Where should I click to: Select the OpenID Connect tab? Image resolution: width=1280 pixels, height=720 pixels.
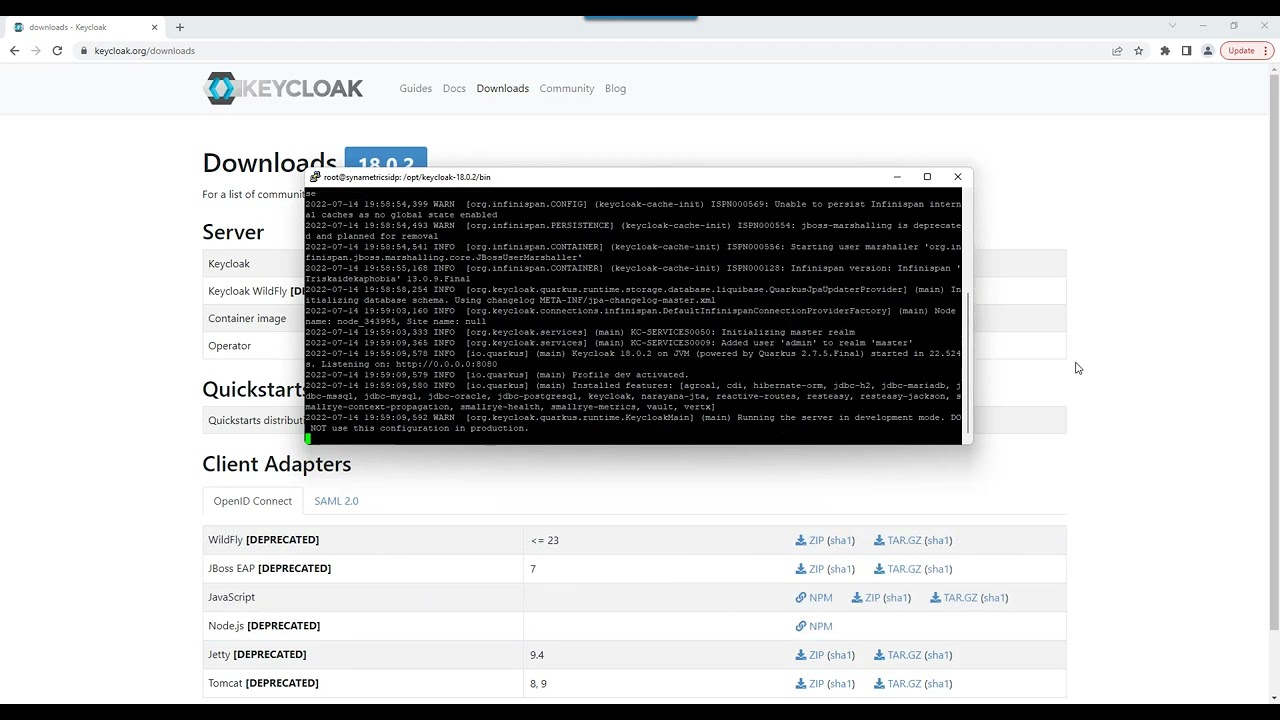pos(252,501)
